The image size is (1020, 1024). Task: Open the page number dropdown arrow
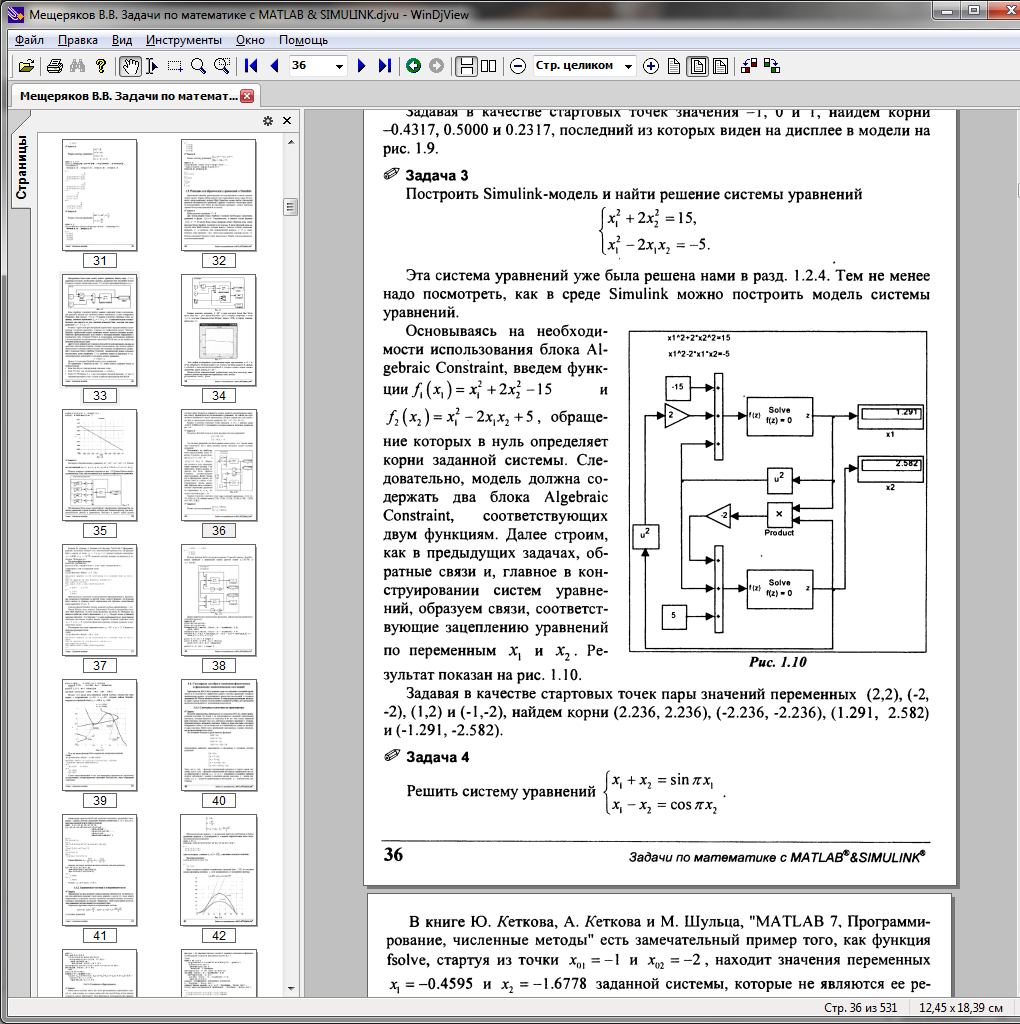click(340, 66)
